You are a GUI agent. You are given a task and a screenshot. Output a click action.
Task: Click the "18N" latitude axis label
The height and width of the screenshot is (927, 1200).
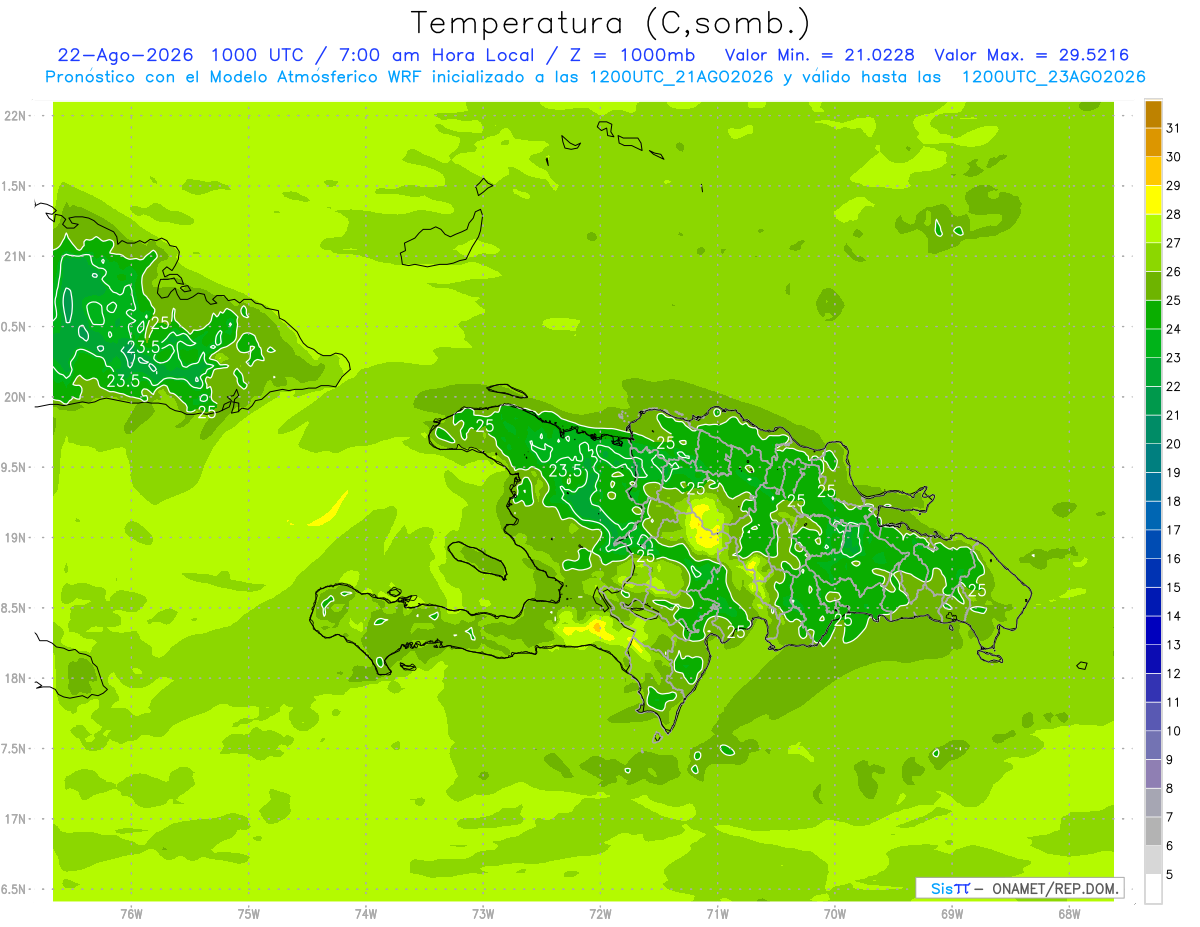(x=14, y=678)
